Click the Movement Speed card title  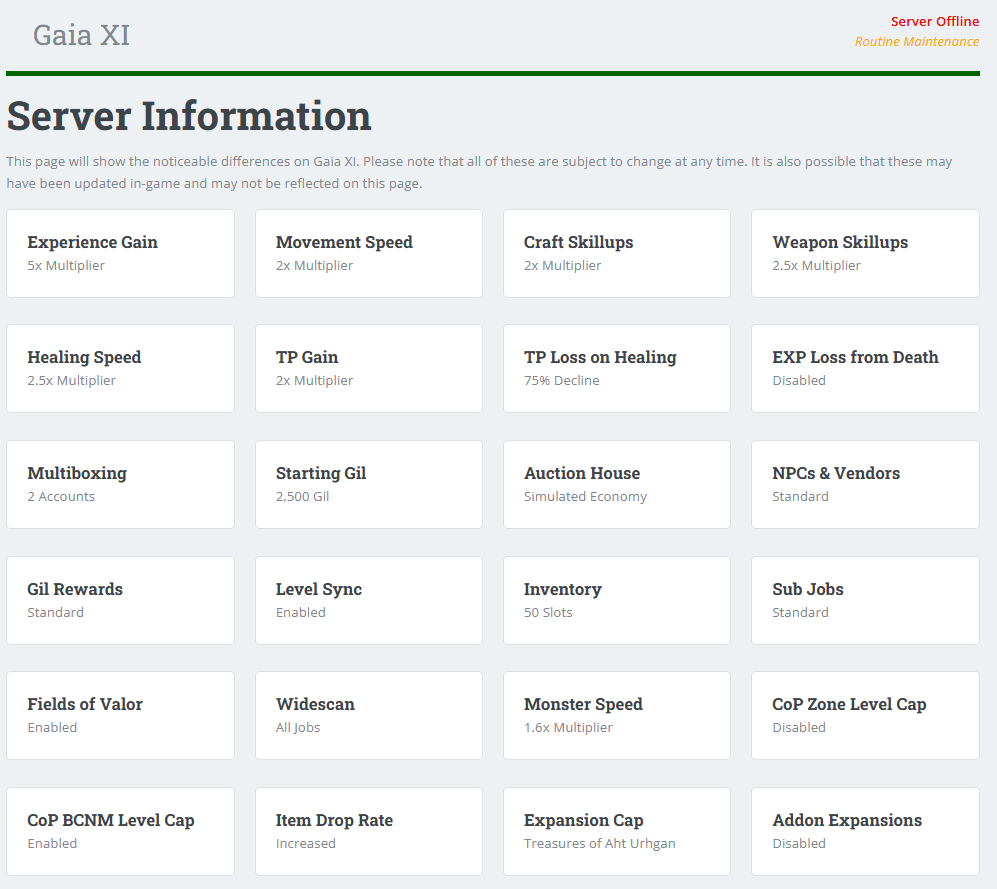pos(344,242)
